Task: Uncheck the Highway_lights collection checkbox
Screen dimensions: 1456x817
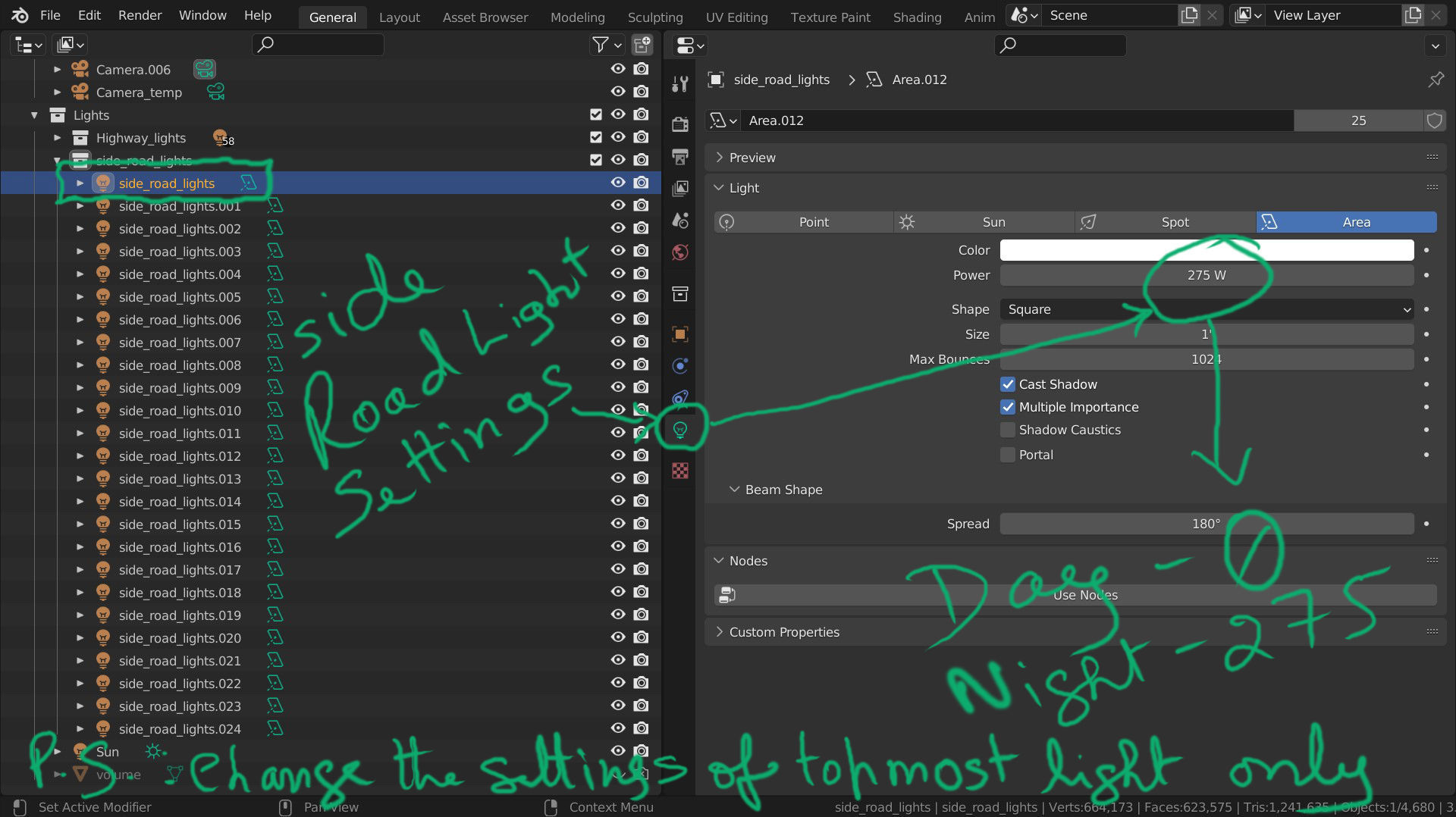Action: click(x=596, y=137)
